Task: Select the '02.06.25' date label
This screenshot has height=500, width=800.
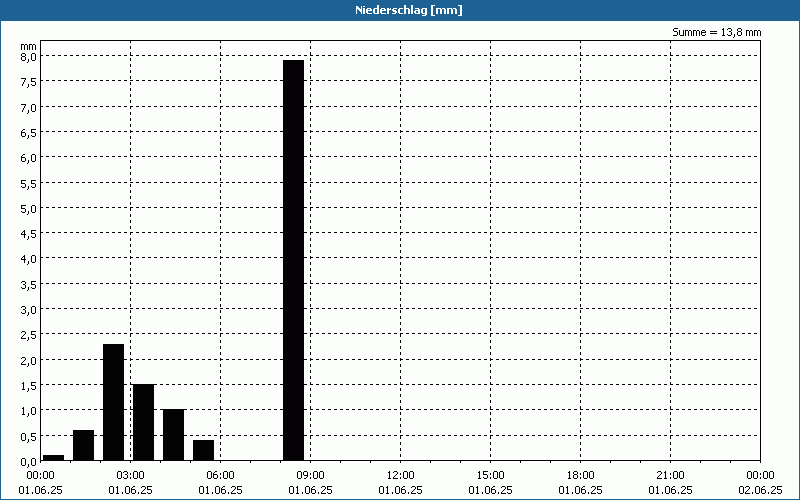Action: click(760, 490)
